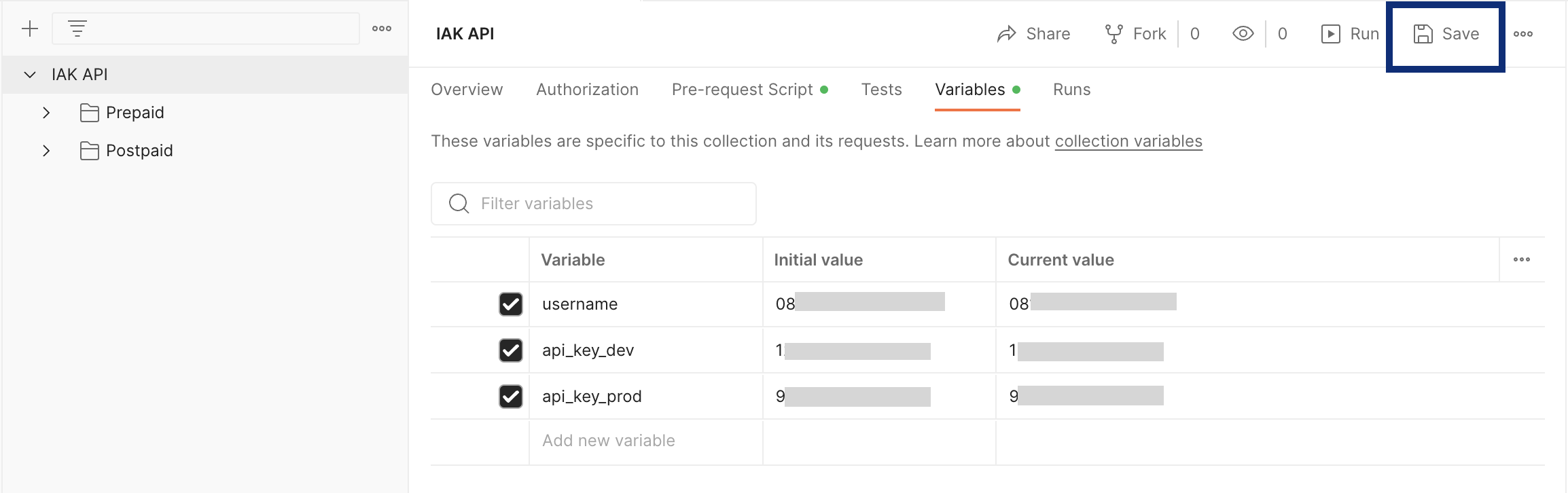1568x493 pixels.
Task: Click the filter icon in sidebar search
Action: click(77, 29)
